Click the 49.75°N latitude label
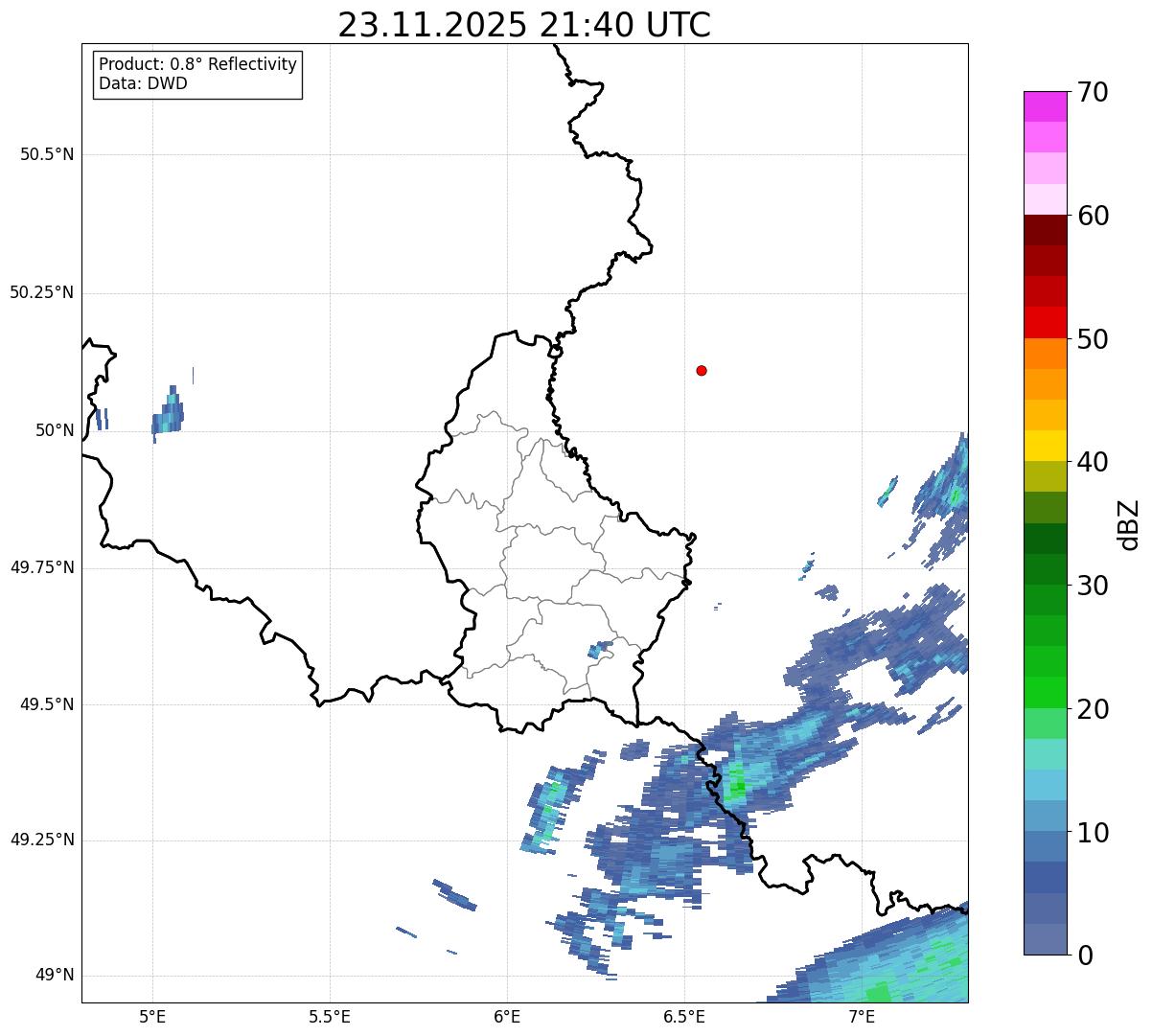The width and height of the screenshot is (1152, 1036). (x=42, y=567)
